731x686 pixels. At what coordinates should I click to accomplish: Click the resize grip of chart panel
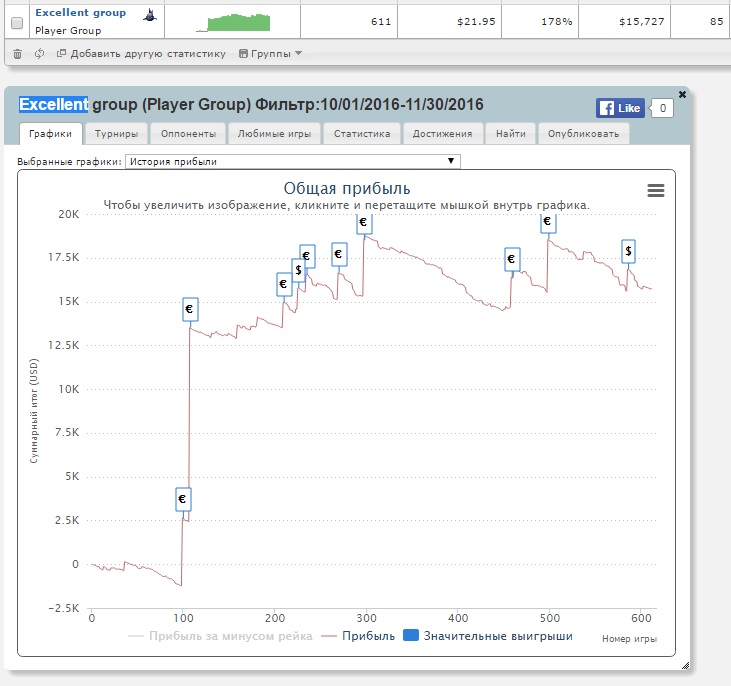pos(685,665)
